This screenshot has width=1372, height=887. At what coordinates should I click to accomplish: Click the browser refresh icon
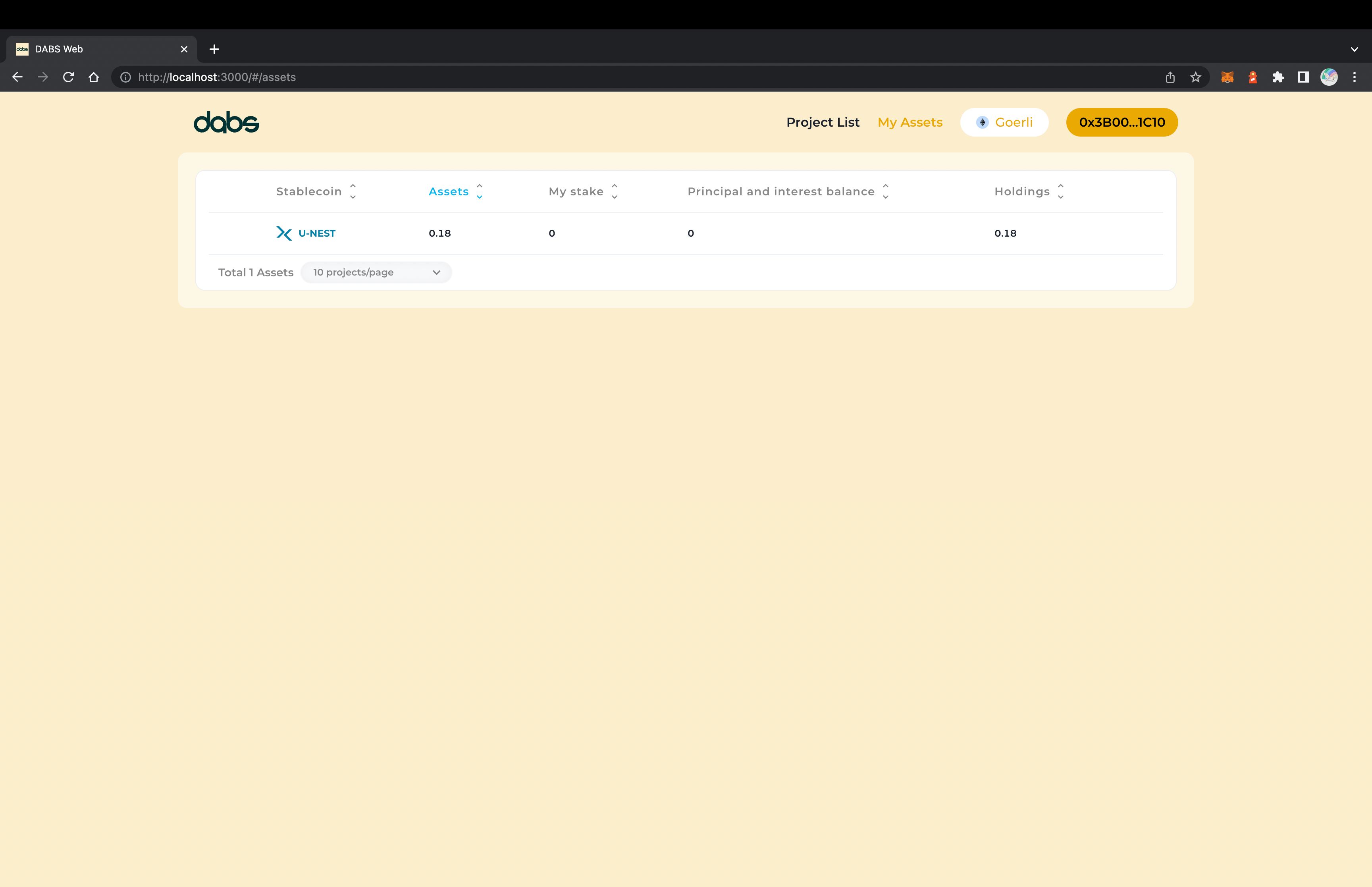tap(67, 77)
